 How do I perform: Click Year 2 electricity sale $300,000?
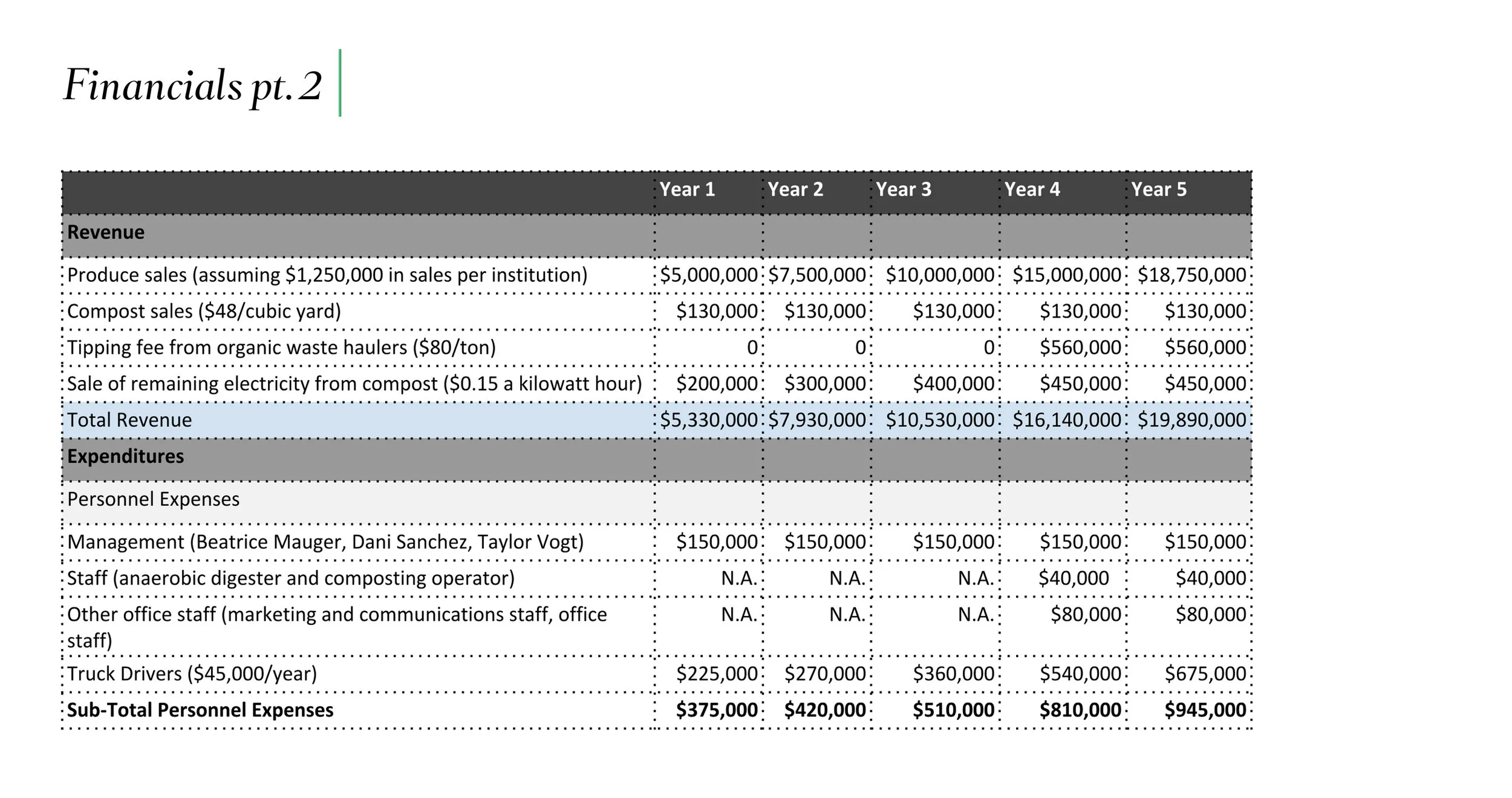click(x=825, y=384)
